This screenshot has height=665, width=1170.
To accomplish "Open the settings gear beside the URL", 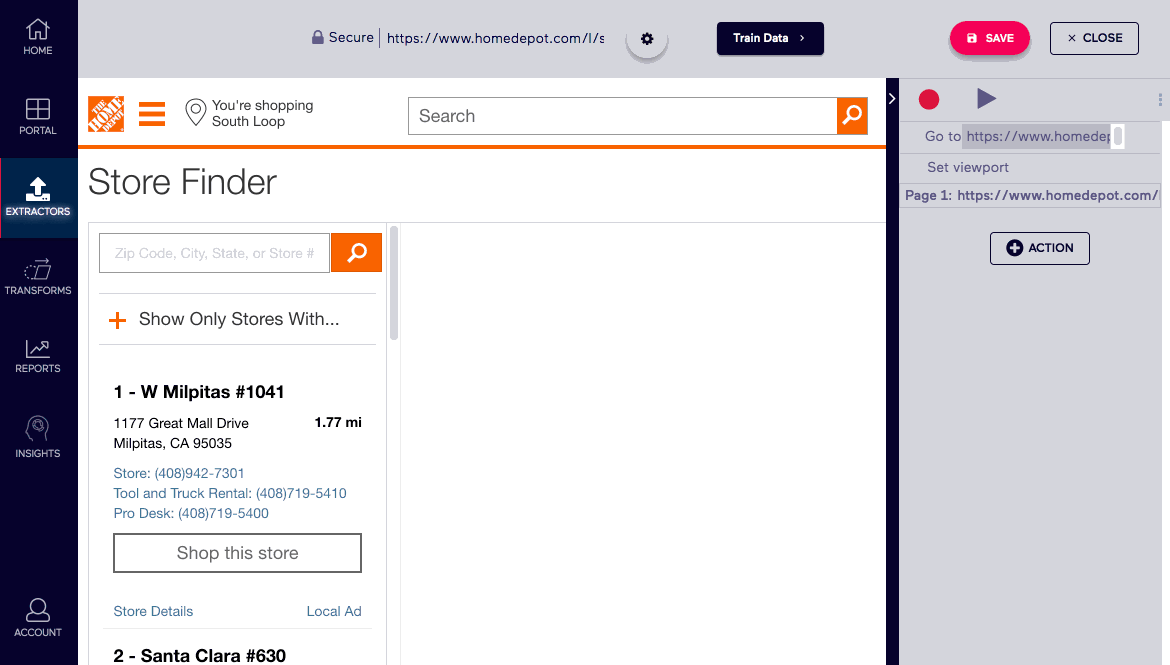I will pyautogui.click(x=646, y=38).
